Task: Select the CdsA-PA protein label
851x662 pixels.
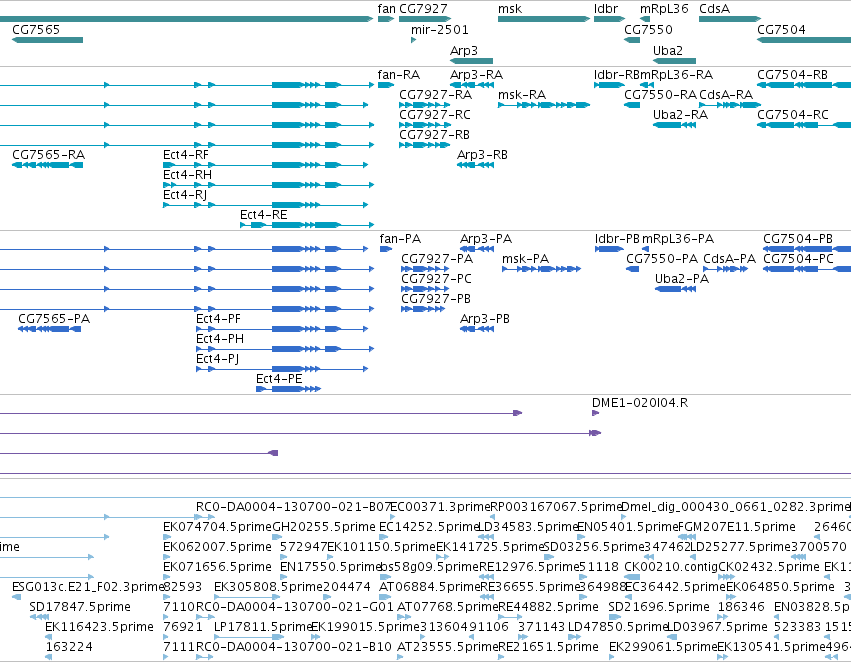Action: [x=729, y=259]
